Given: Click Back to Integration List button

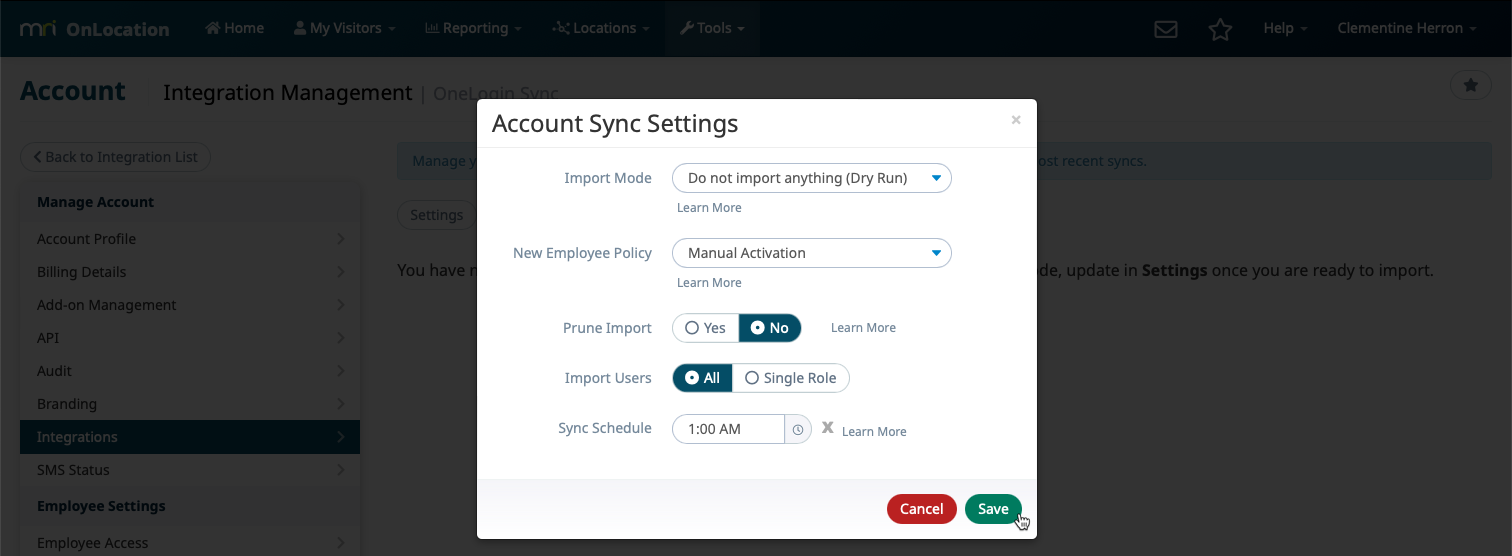Looking at the screenshot, I should [x=115, y=157].
